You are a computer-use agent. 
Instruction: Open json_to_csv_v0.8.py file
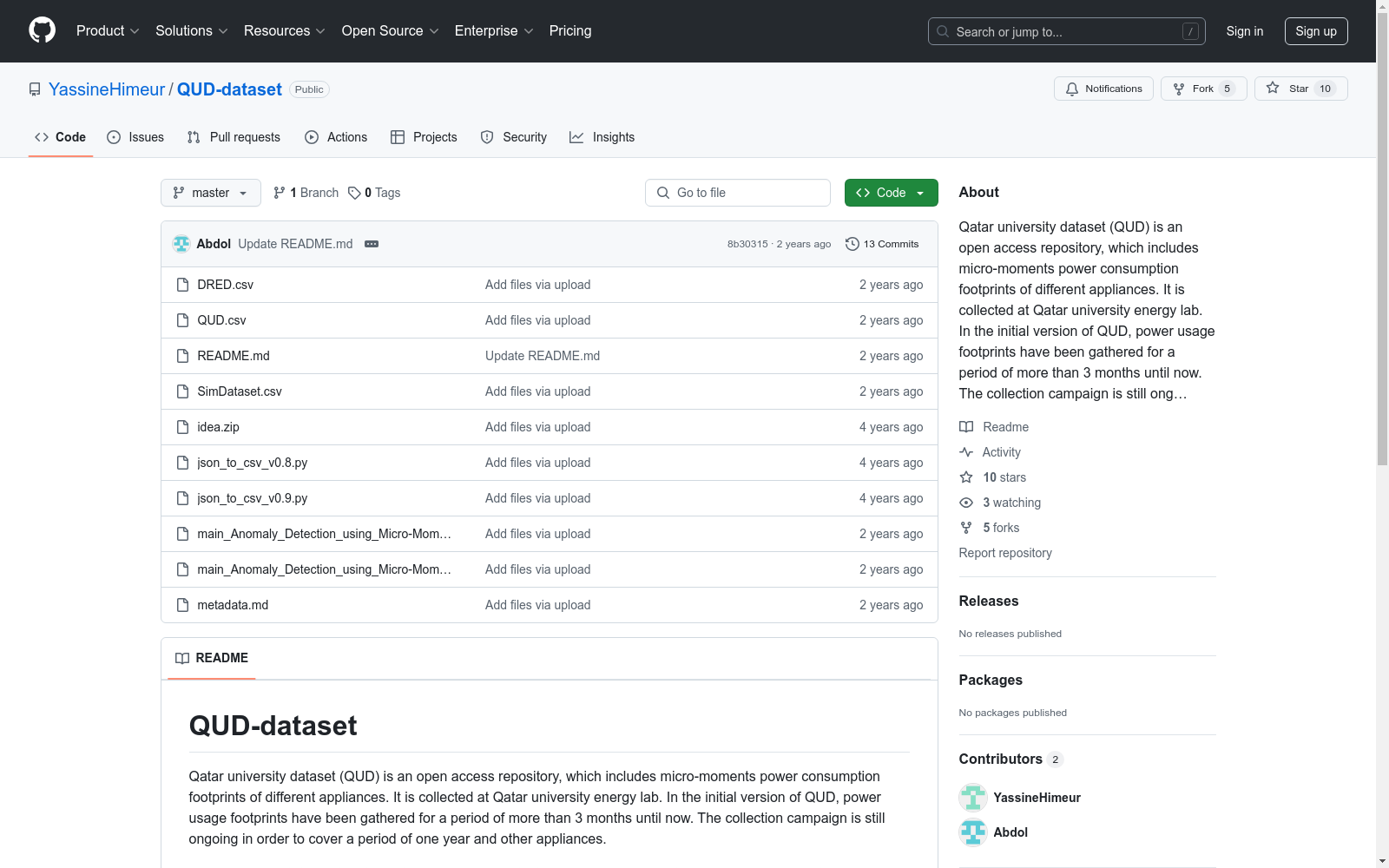253,463
